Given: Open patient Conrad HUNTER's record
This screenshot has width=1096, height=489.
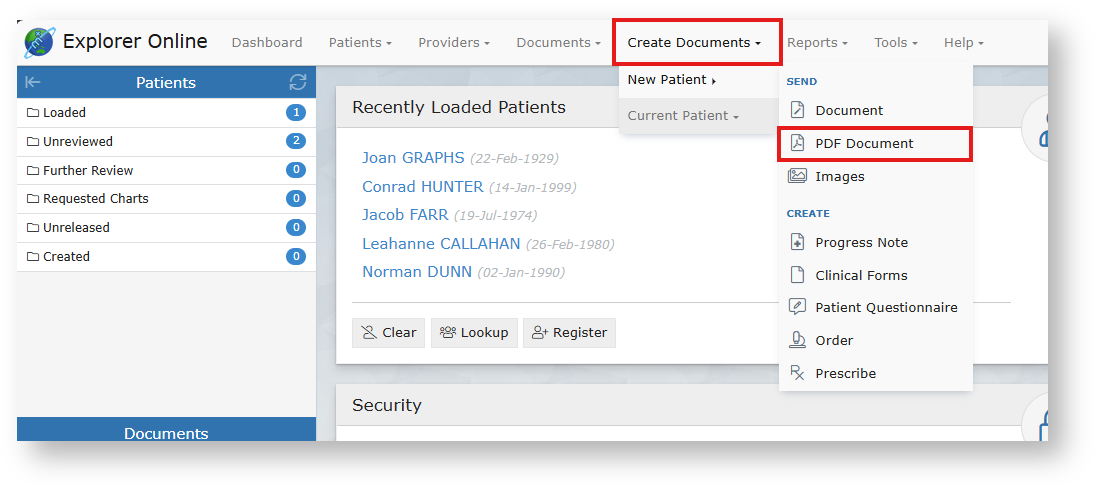Looking at the screenshot, I should 423,187.
